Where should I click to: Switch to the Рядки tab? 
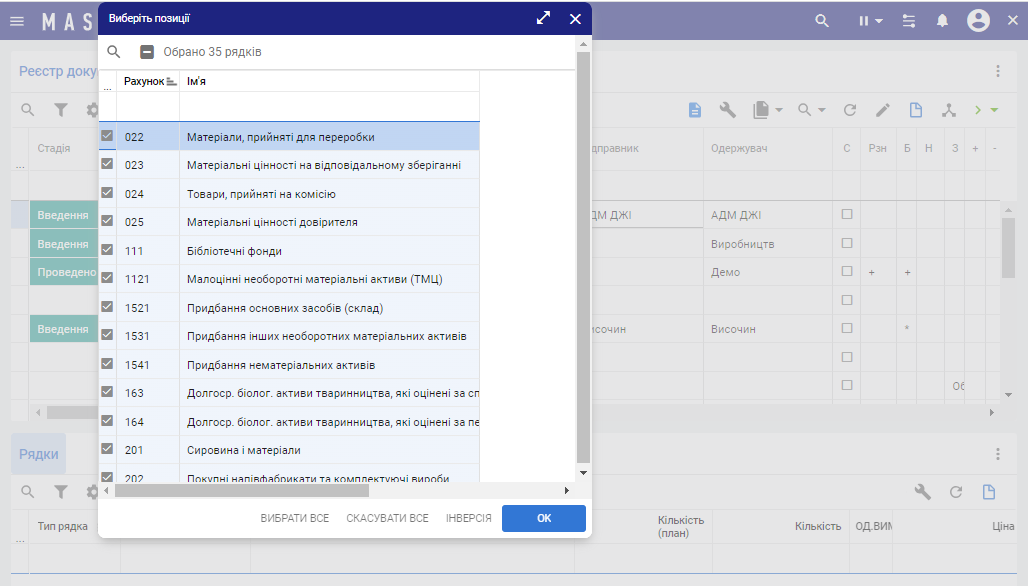[x=38, y=453]
